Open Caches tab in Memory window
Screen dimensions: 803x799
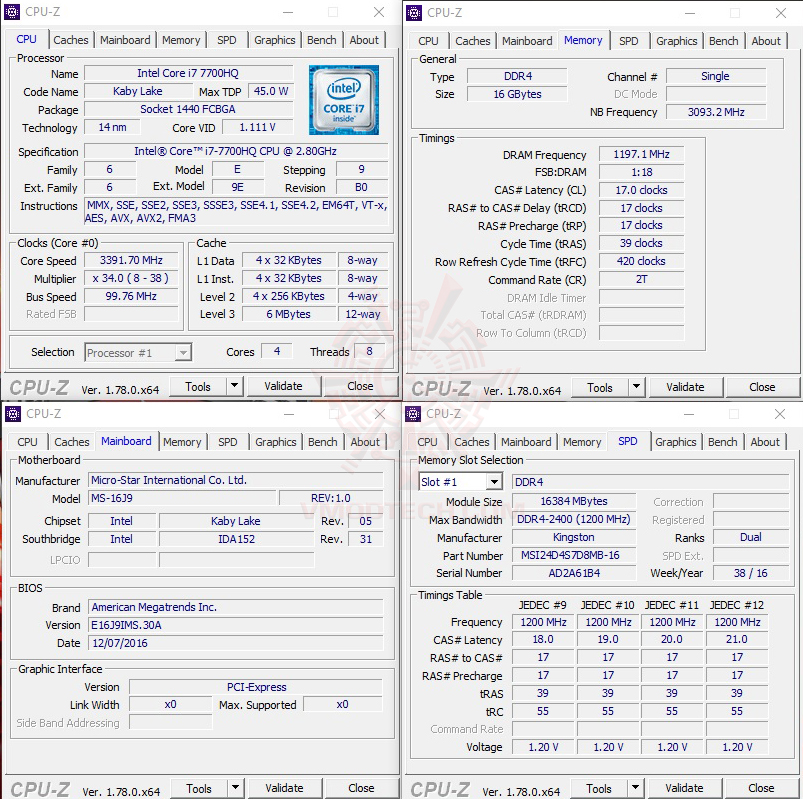(473, 41)
